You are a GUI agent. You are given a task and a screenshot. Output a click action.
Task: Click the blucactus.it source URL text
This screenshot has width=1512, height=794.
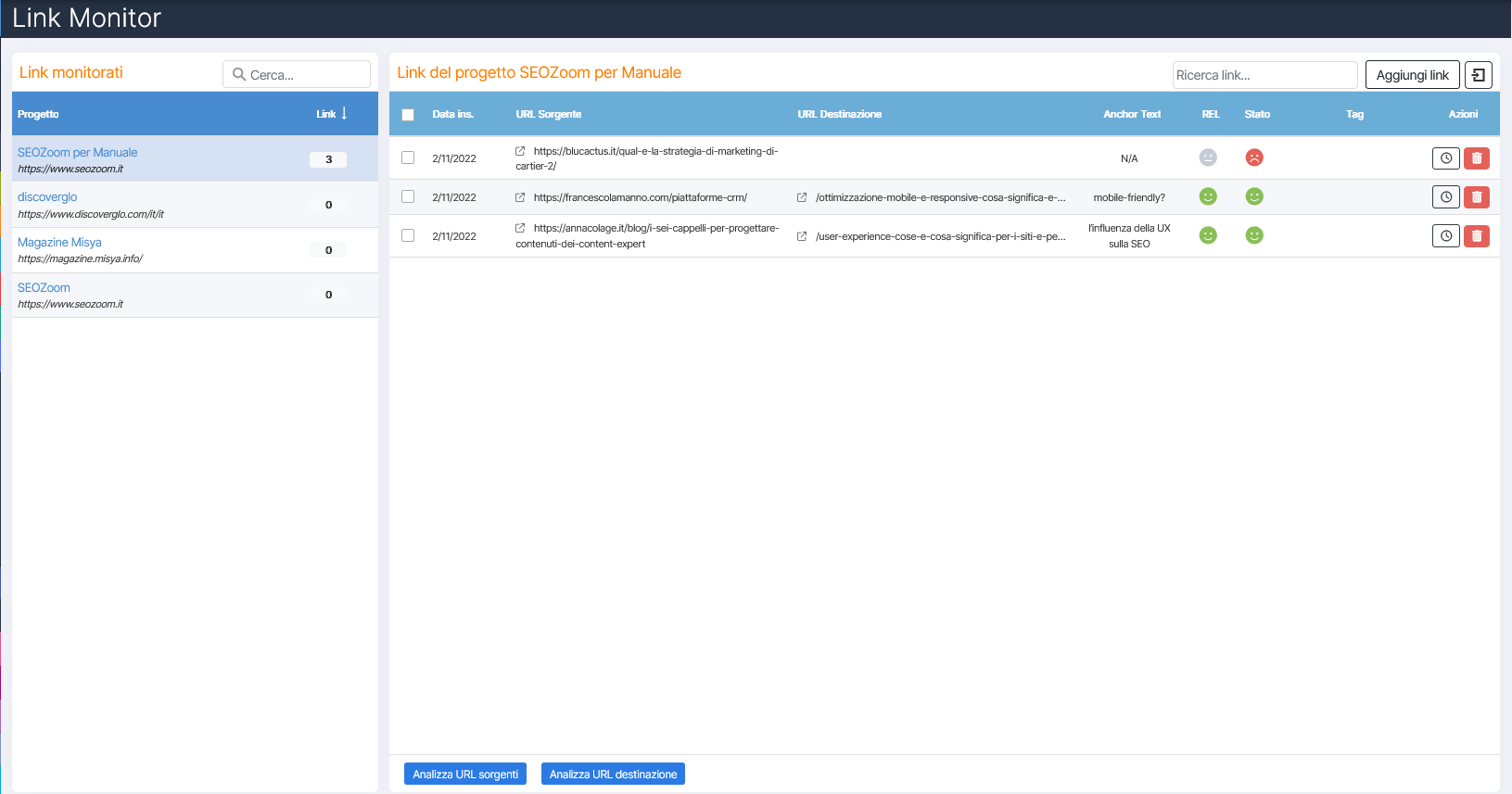pos(647,158)
